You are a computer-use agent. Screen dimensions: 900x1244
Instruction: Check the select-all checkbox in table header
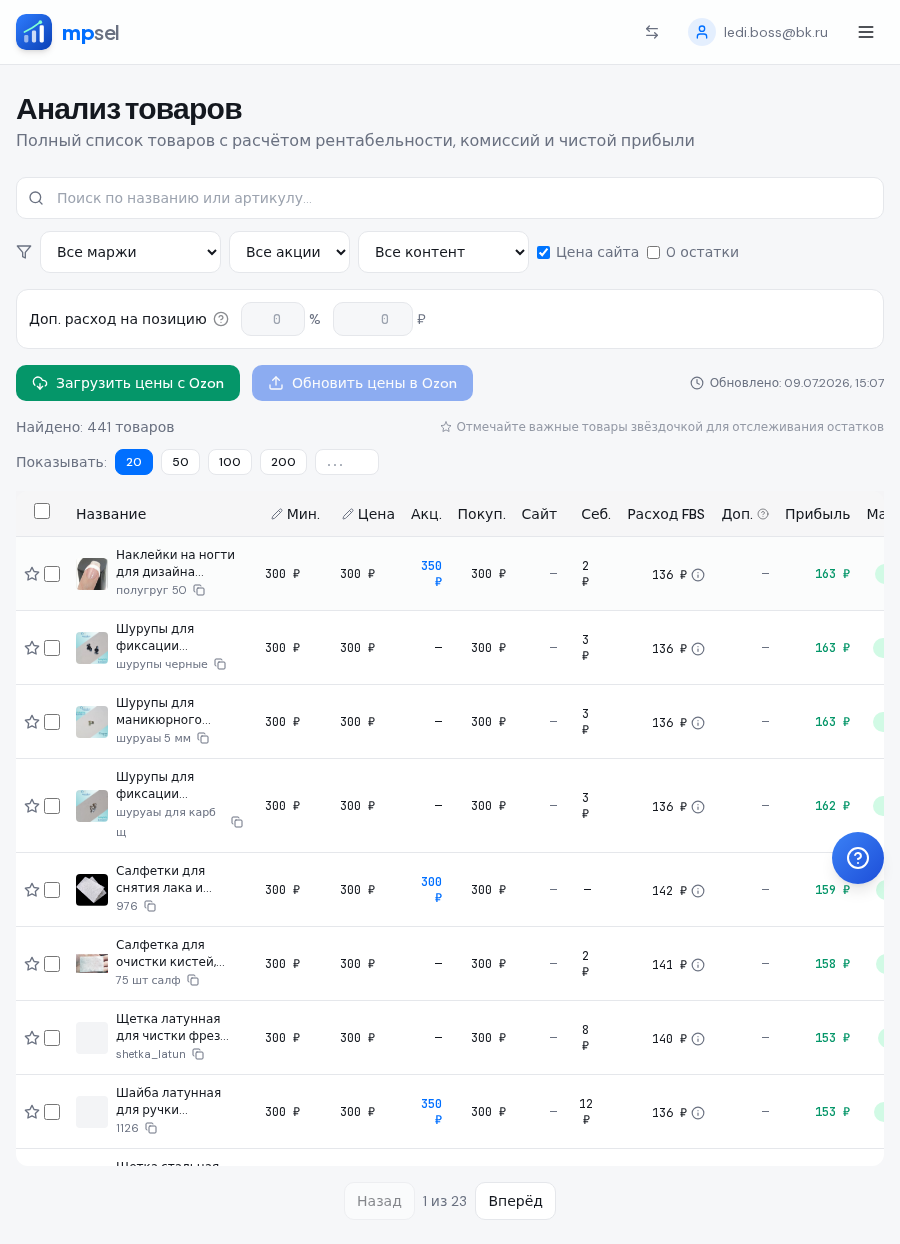pos(42,511)
